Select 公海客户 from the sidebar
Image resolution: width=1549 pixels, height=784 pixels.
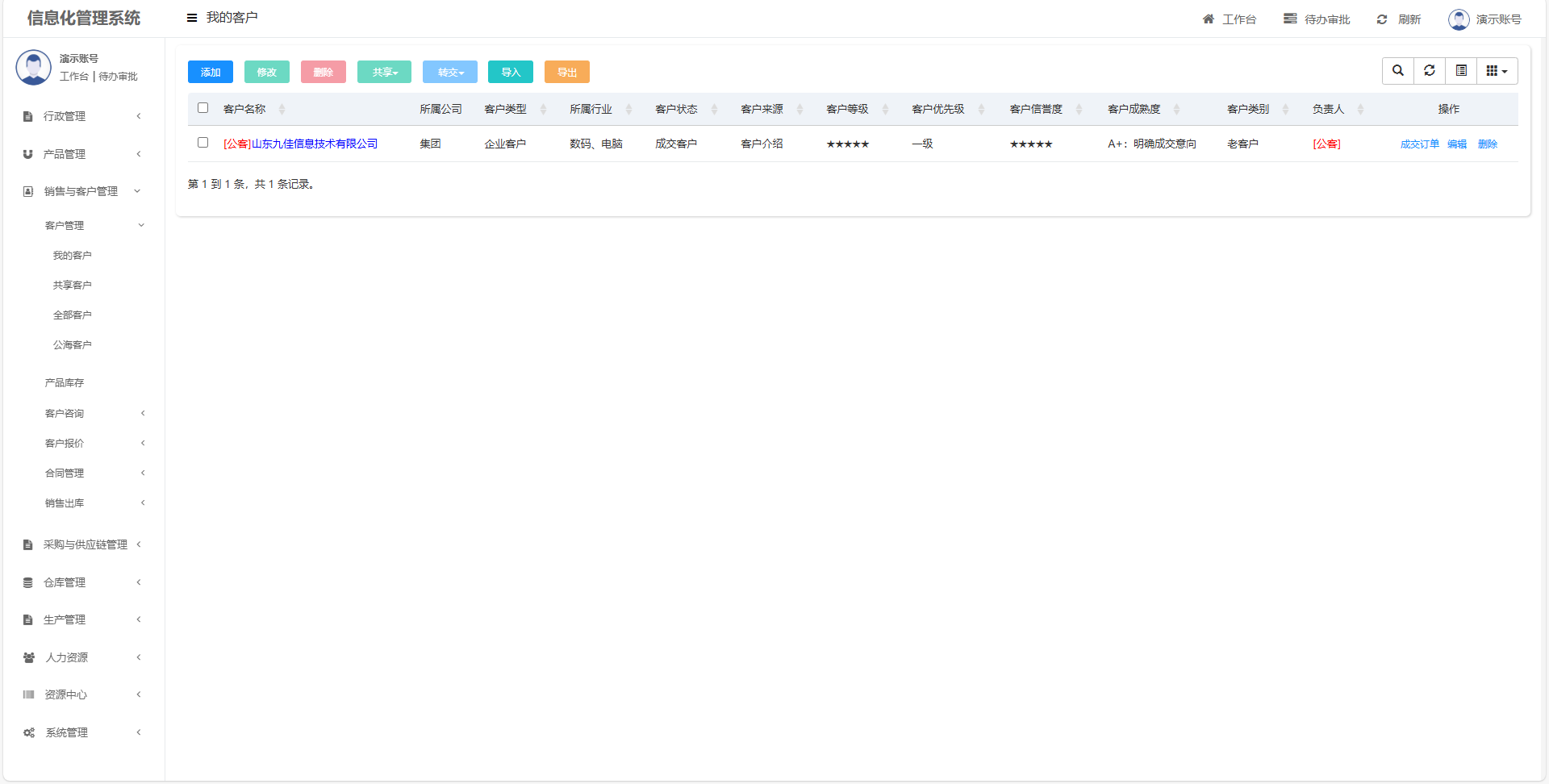pos(73,345)
